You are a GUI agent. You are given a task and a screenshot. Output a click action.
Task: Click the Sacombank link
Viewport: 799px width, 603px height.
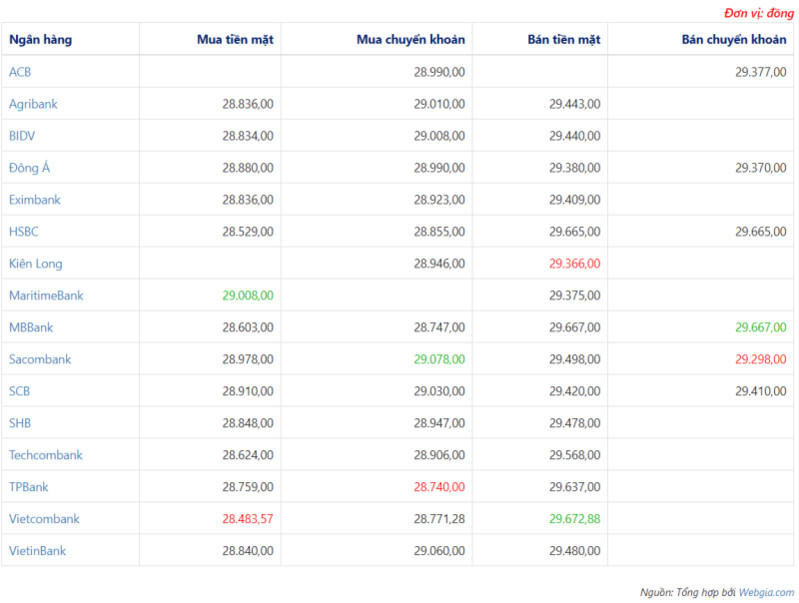tap(40, 359)
